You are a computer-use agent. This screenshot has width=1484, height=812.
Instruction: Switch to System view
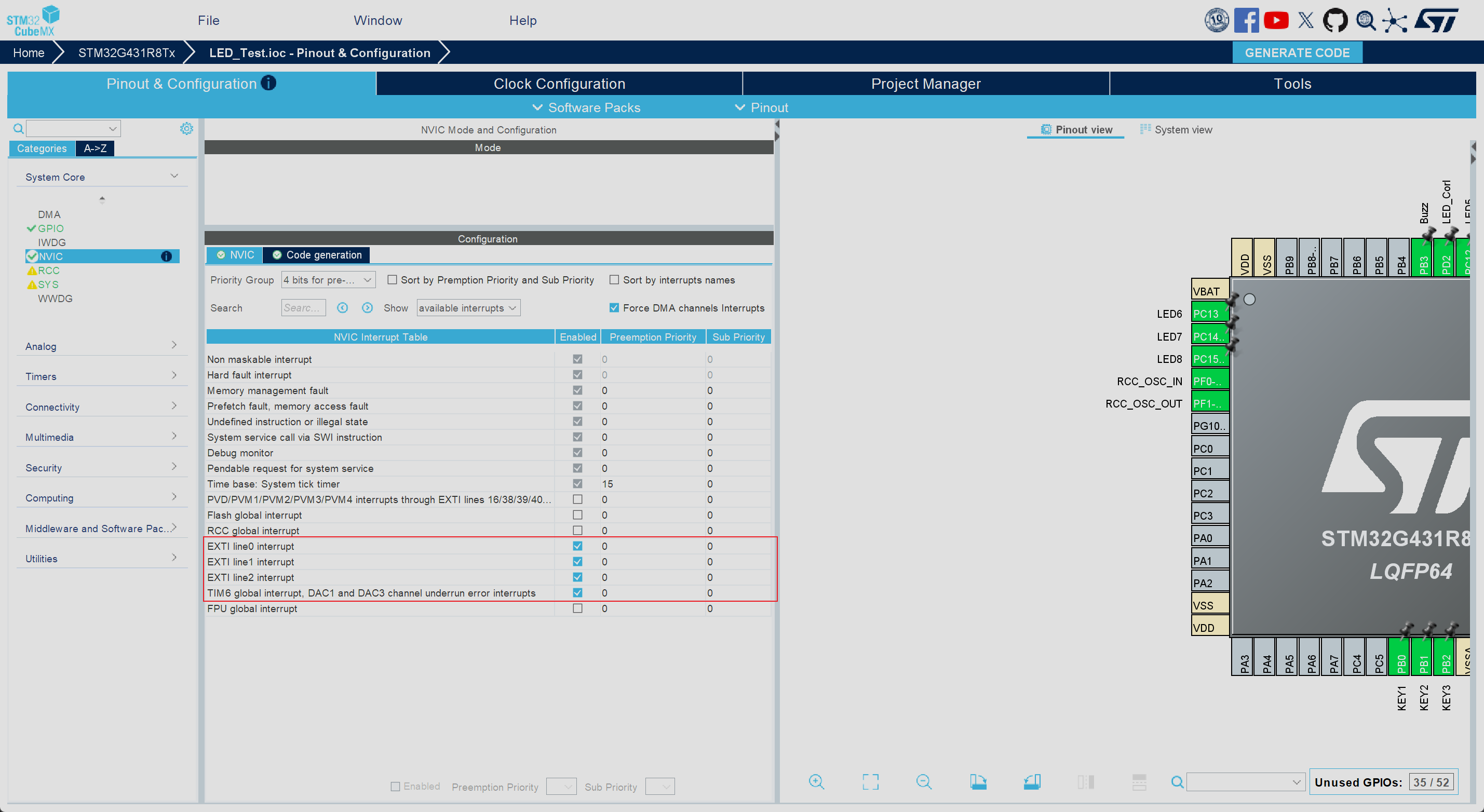1176,130
